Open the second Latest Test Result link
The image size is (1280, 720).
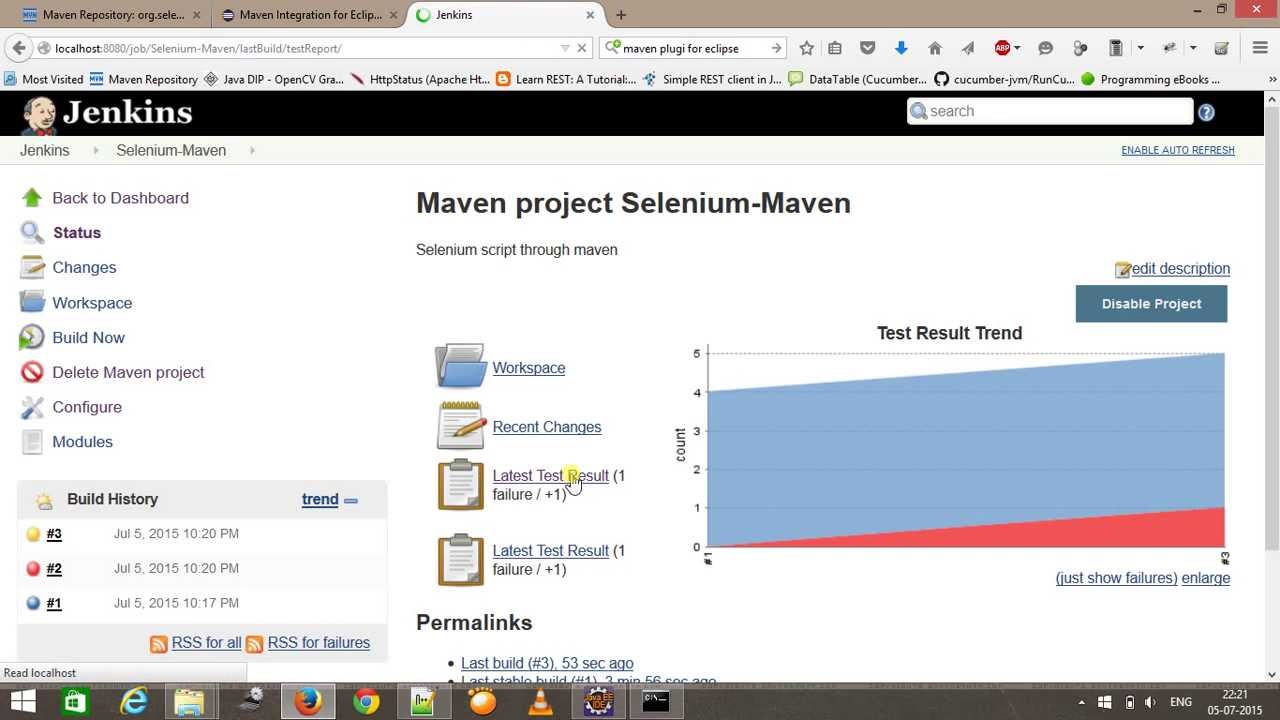[550, 551]
